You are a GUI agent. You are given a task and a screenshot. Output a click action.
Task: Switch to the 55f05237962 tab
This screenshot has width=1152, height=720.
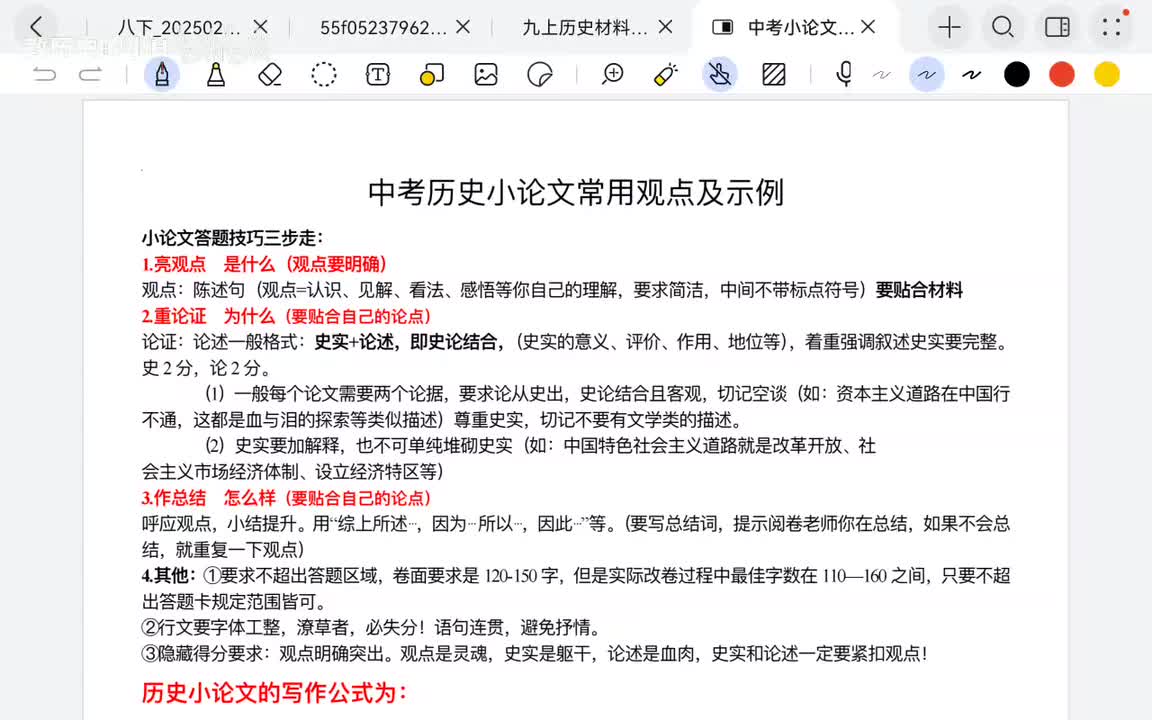tap(383, 27)
